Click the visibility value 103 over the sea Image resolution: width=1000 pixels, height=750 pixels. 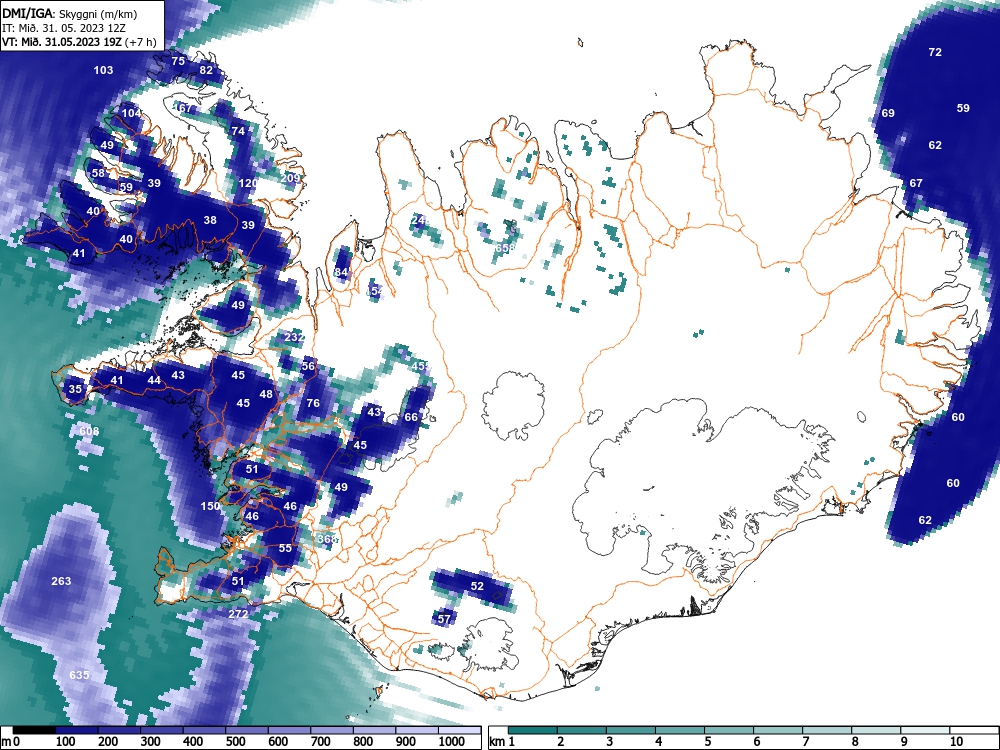(103, 70)
